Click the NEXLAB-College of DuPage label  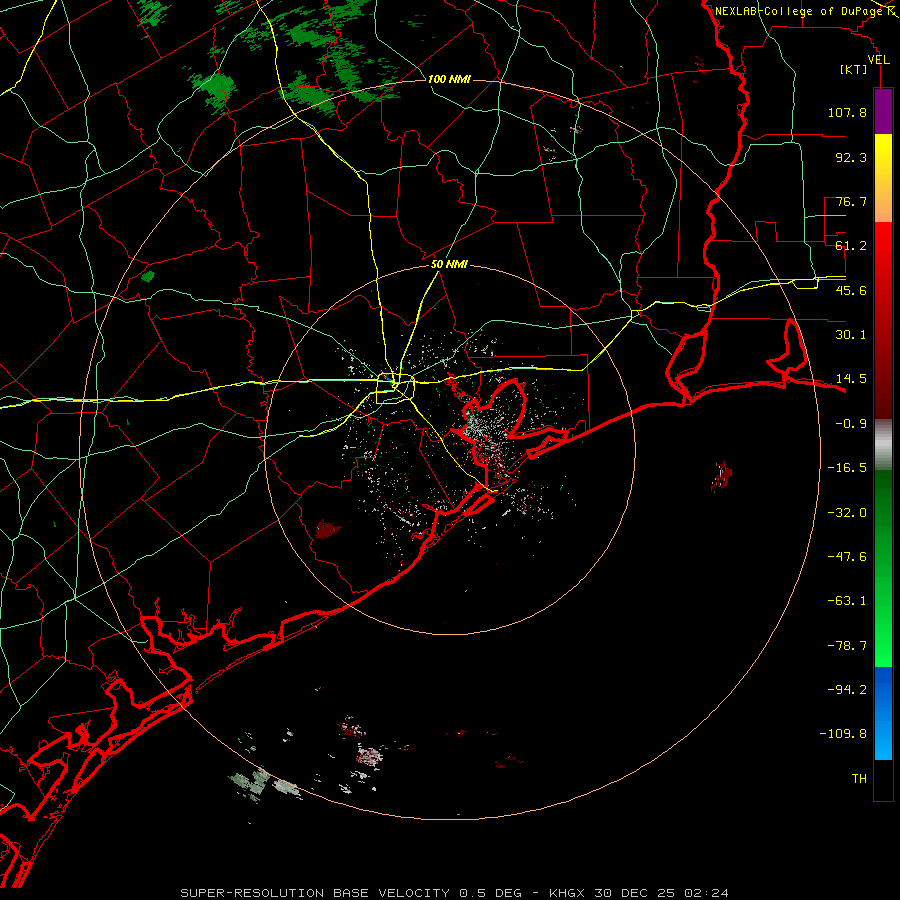tap(798, 11)
